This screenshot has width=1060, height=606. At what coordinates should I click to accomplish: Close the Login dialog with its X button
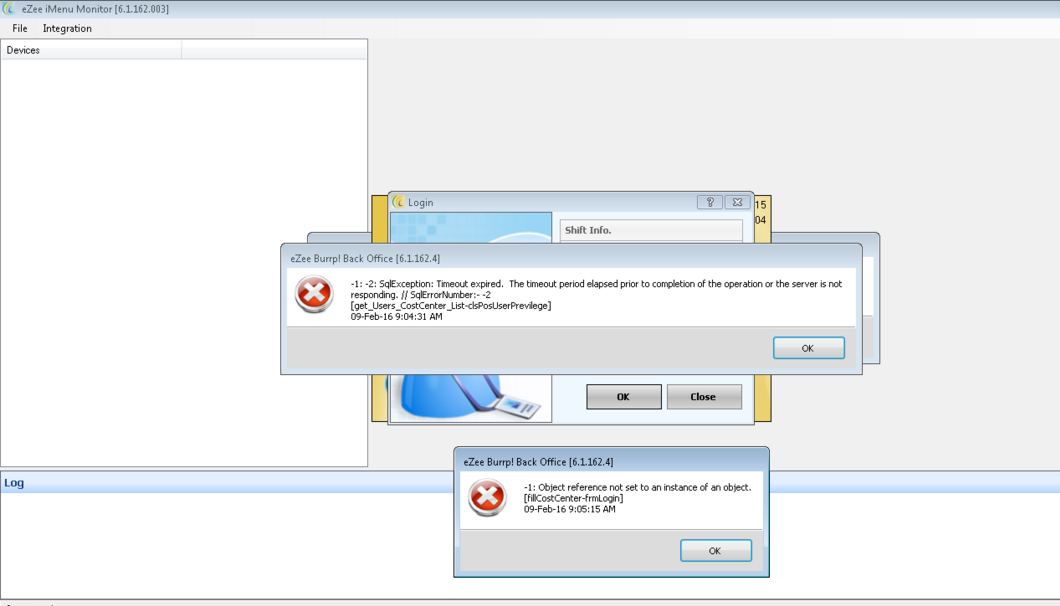(x=738, y=202)
